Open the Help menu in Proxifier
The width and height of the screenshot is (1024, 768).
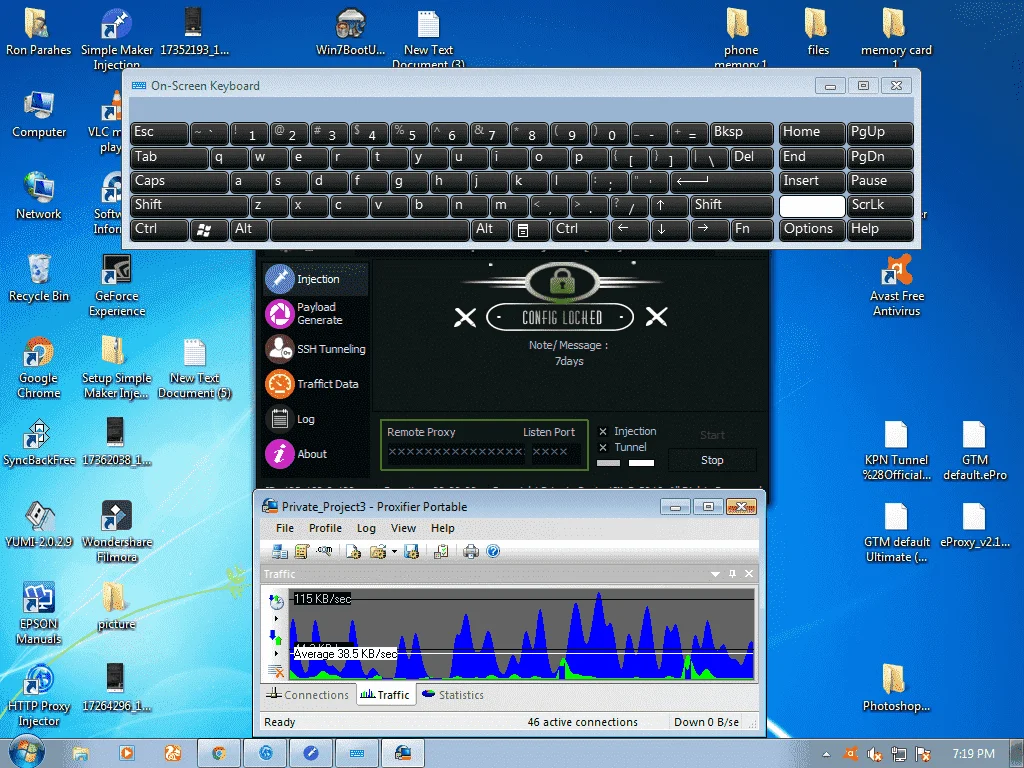tap(442, 528)
